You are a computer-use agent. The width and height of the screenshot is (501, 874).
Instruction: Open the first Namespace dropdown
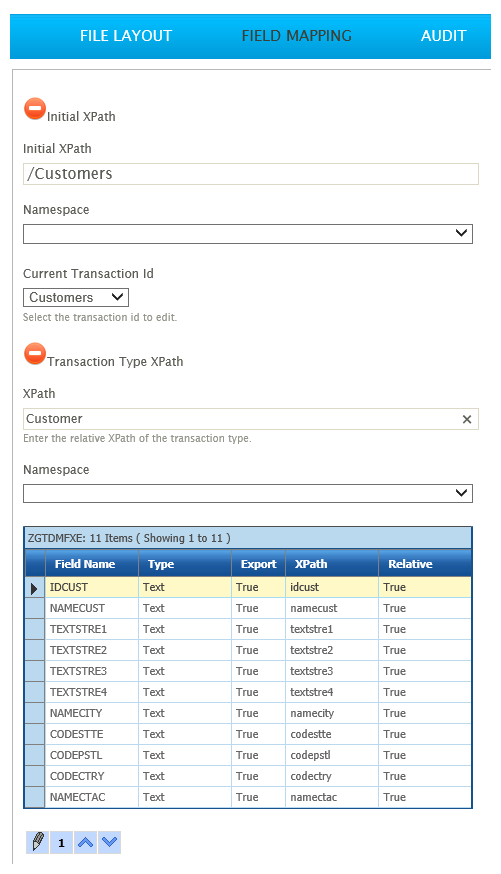[x=248, y=234]
